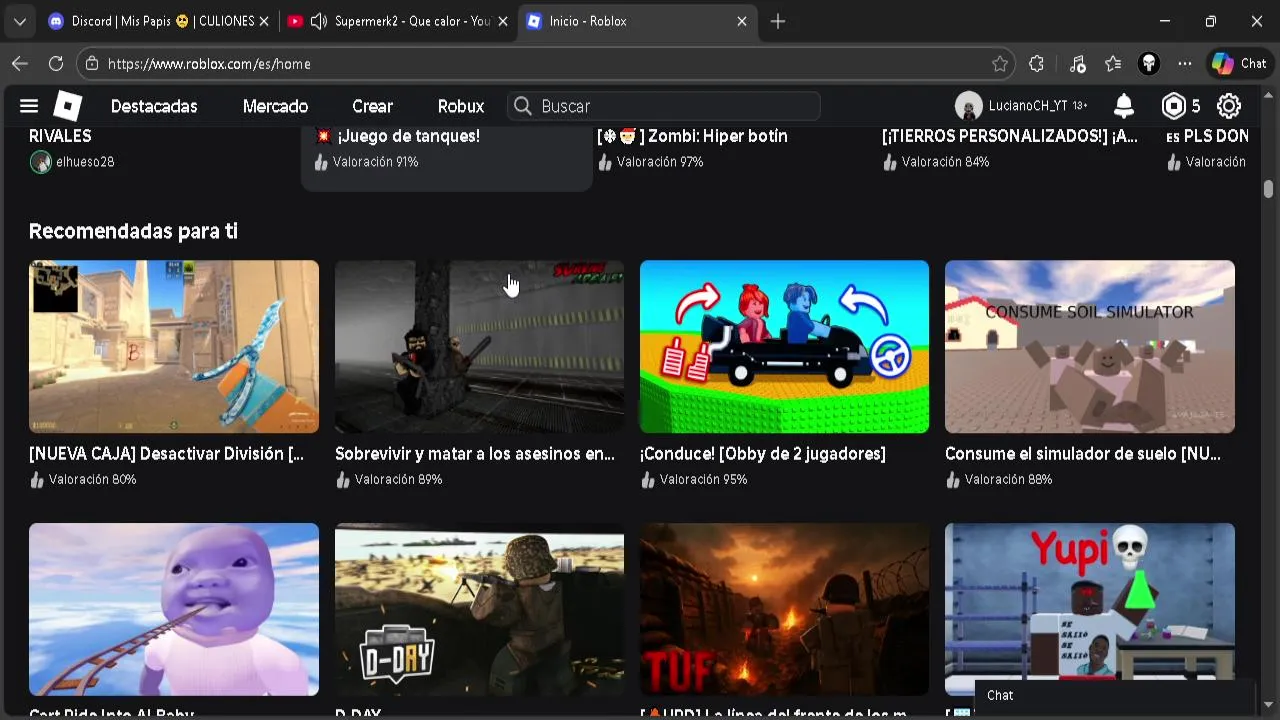Click Consume el simulador de suelo title

[x=1083, y=454]
